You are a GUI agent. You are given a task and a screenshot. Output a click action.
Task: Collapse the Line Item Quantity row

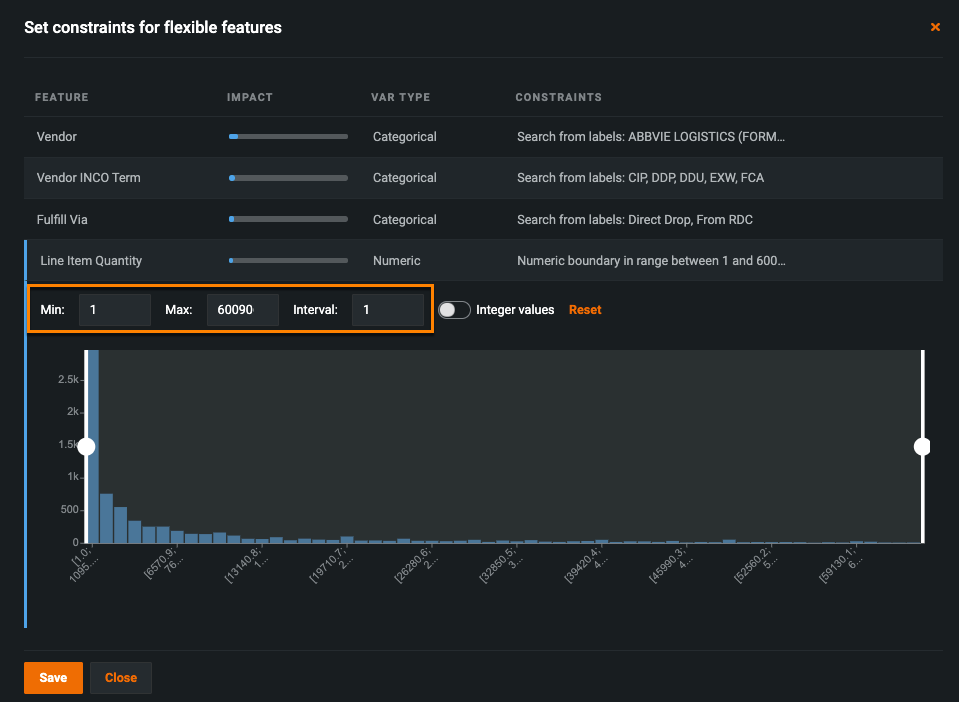tap(91, 261)
